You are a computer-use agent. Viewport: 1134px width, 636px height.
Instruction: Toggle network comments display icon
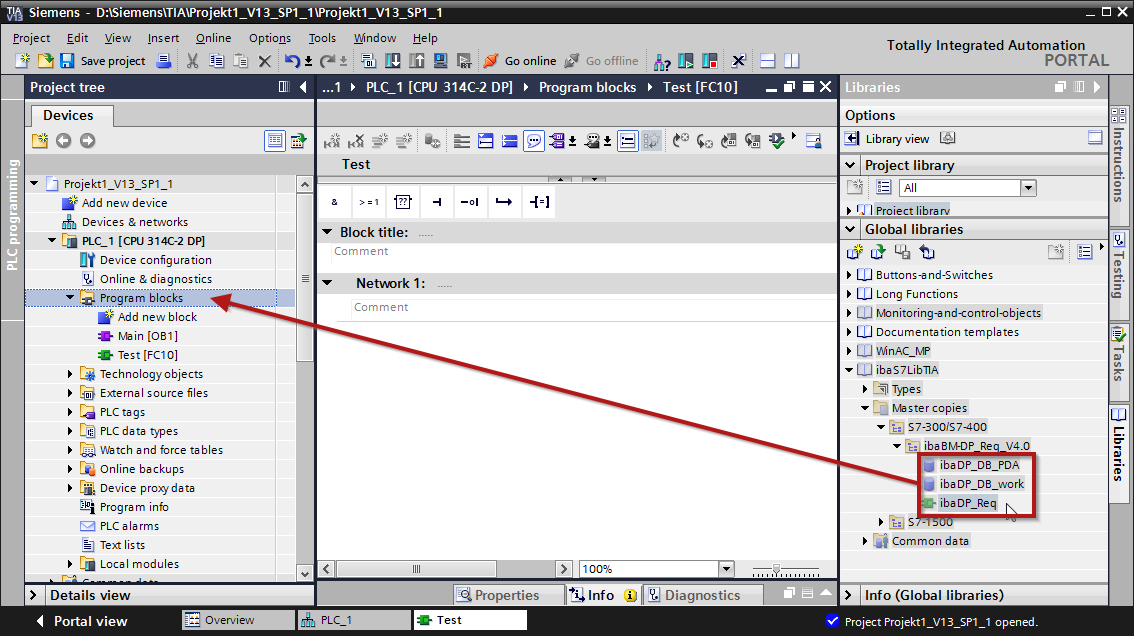click(x=534, y=141)
